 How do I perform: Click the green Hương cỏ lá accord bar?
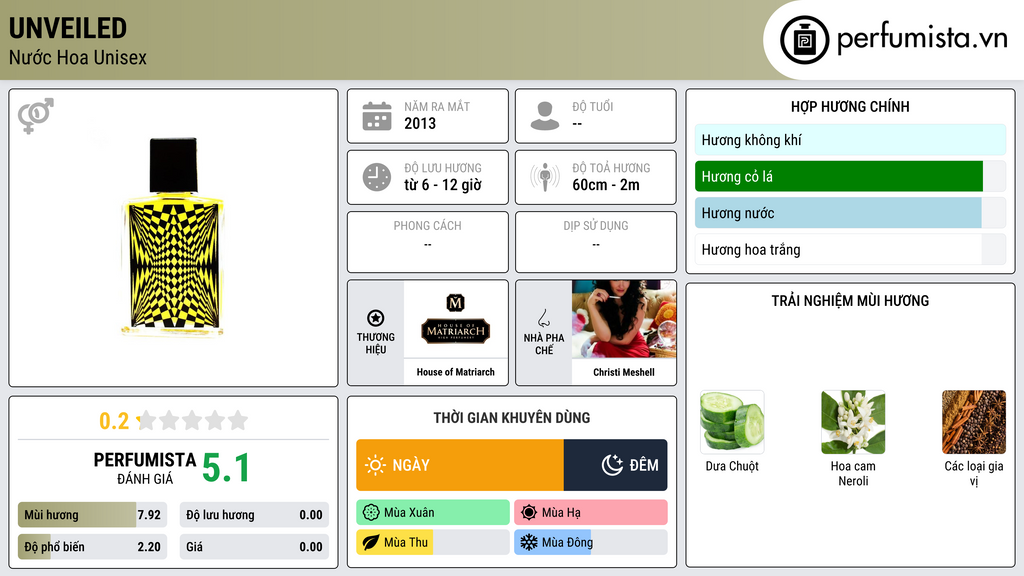pyautogui.click(x=850, y=176)
